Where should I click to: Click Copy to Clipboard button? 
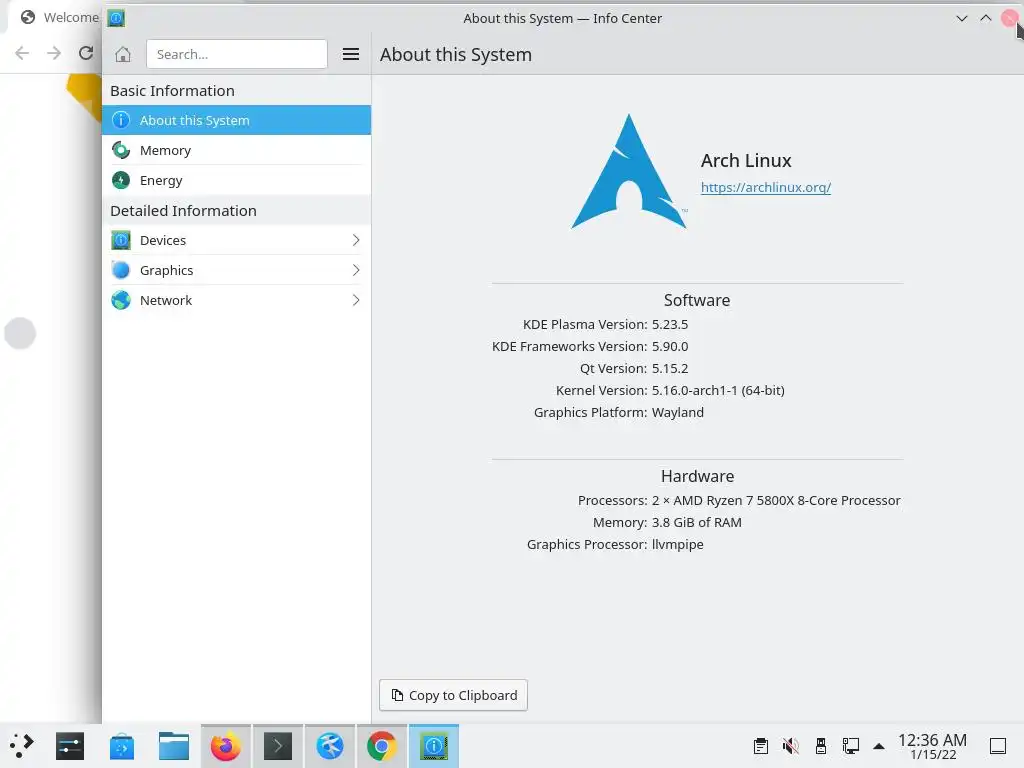453,696
